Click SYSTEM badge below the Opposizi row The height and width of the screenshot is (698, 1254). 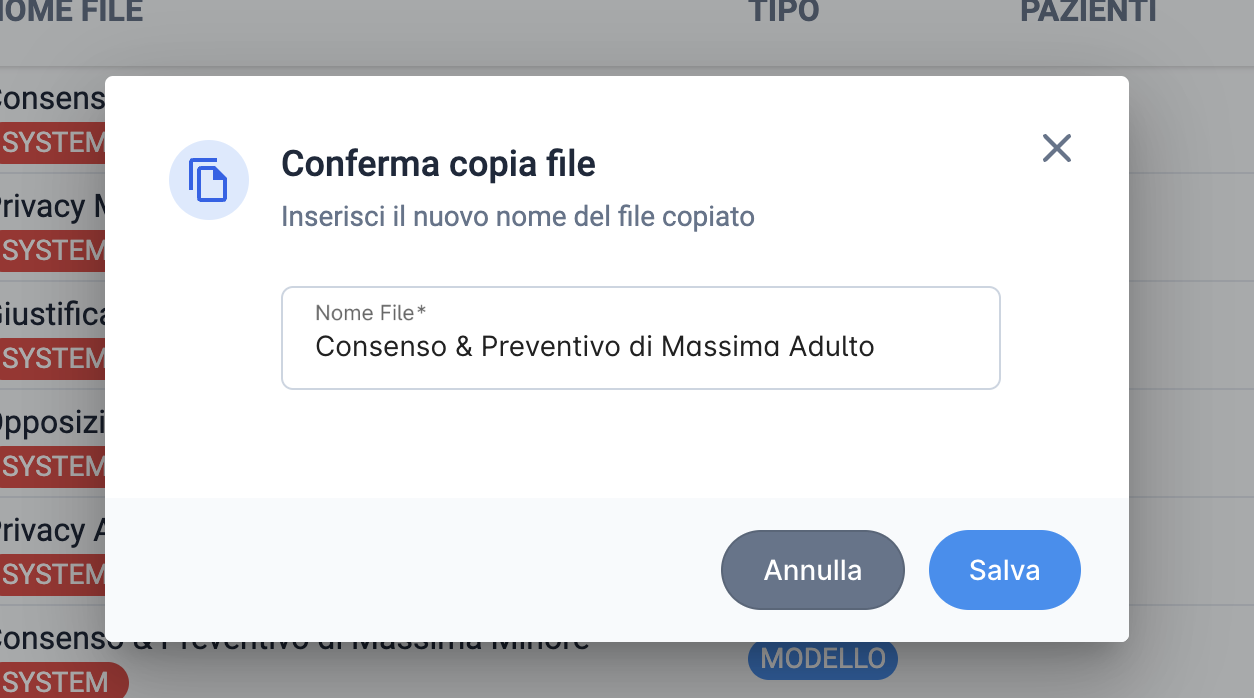(x=52, y=465)
